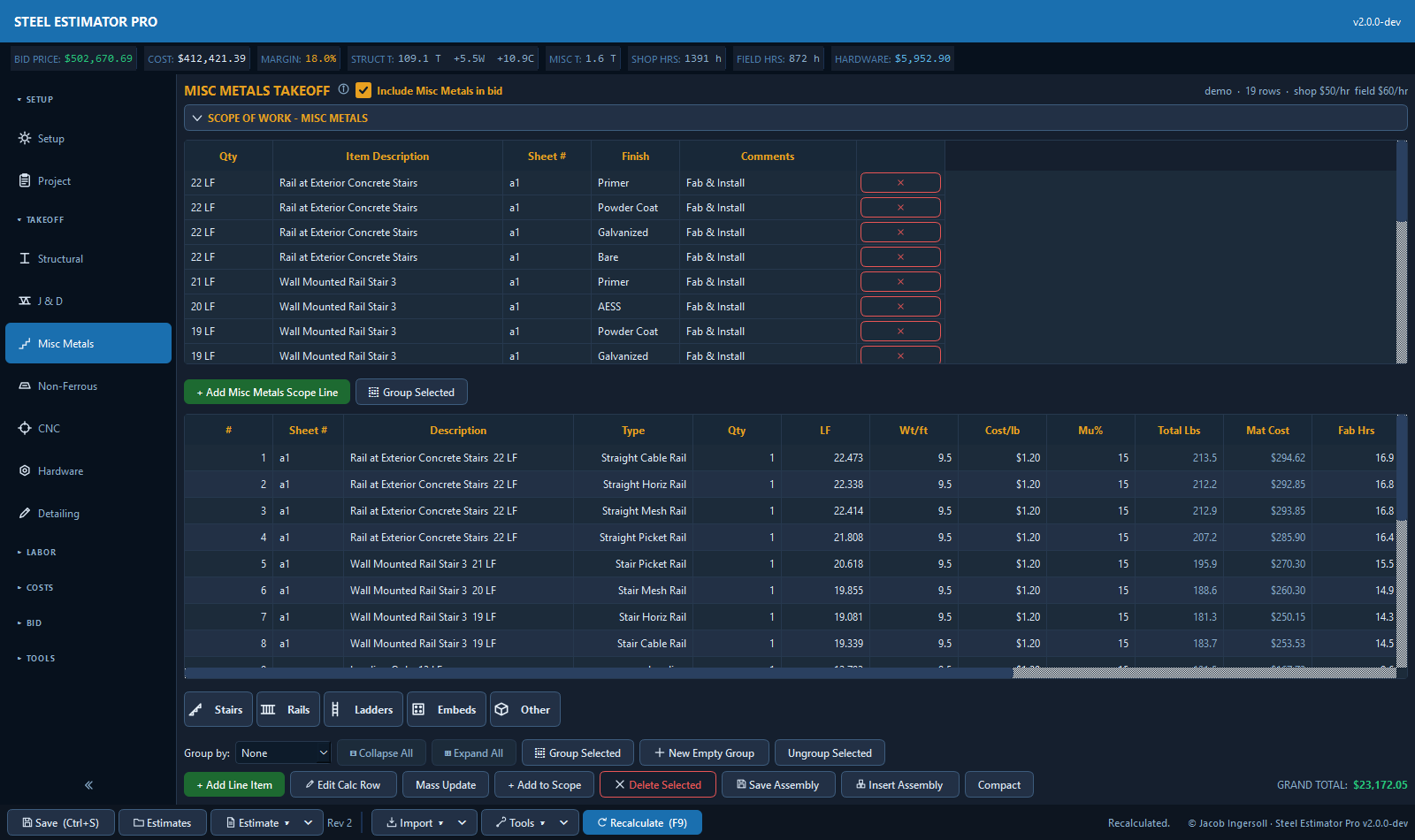Select the CNC crosshair icon
Screen dimensions: 1415x840
[x=25, y=428]
